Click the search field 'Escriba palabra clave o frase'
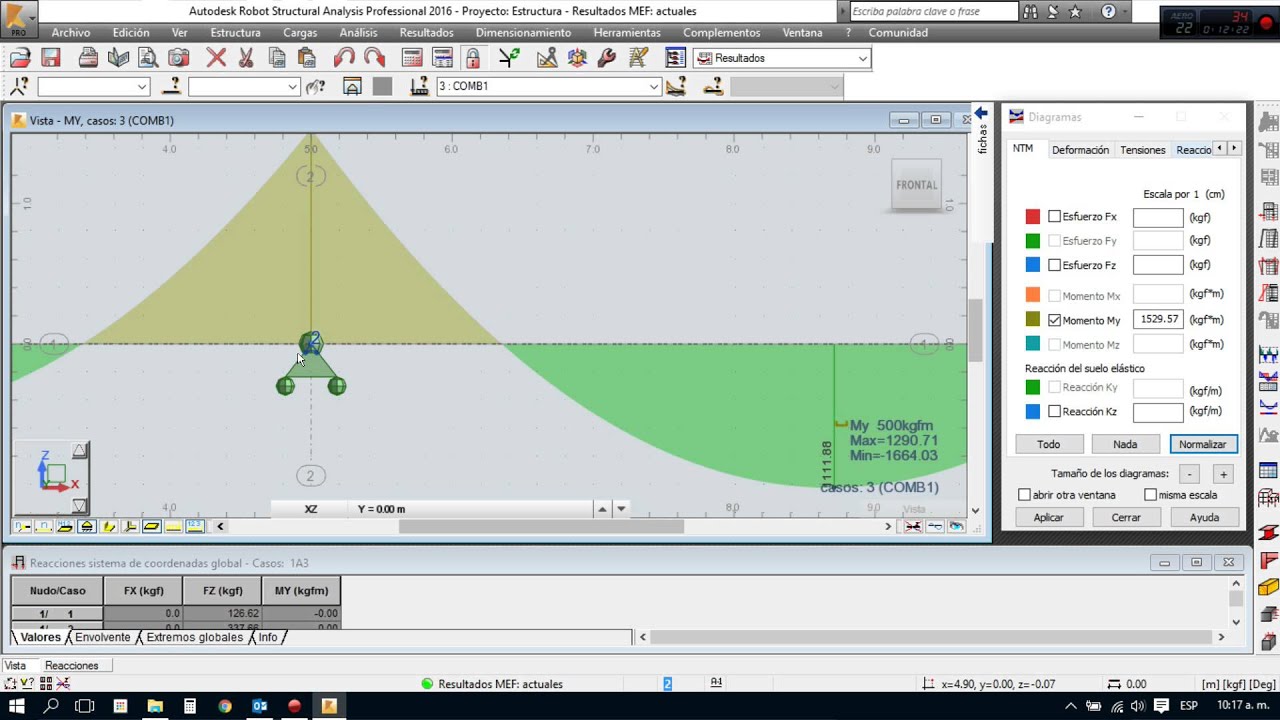The width and height of the screenshot is (1280, 720). point(933,11)
